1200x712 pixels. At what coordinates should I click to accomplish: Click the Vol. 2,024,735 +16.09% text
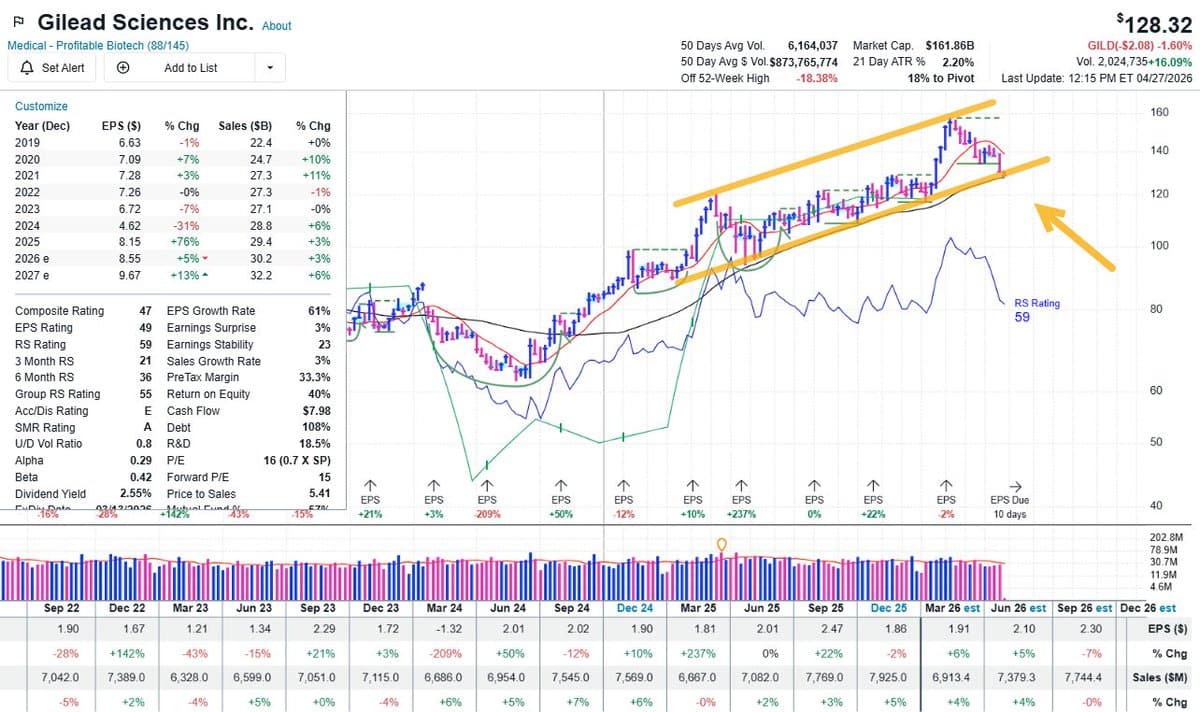click(1134, 62)
